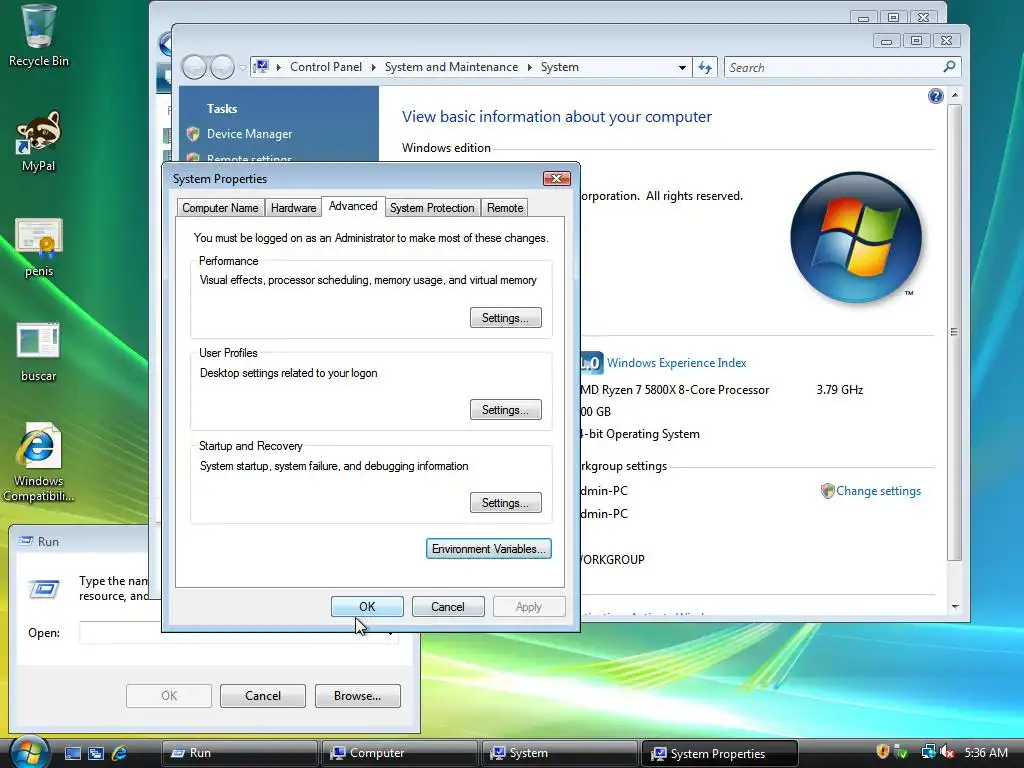Image resolution: width=1024 pixels, height=768 pixels.
Task: Close the System Properties dialog
Action: [556, 178]
